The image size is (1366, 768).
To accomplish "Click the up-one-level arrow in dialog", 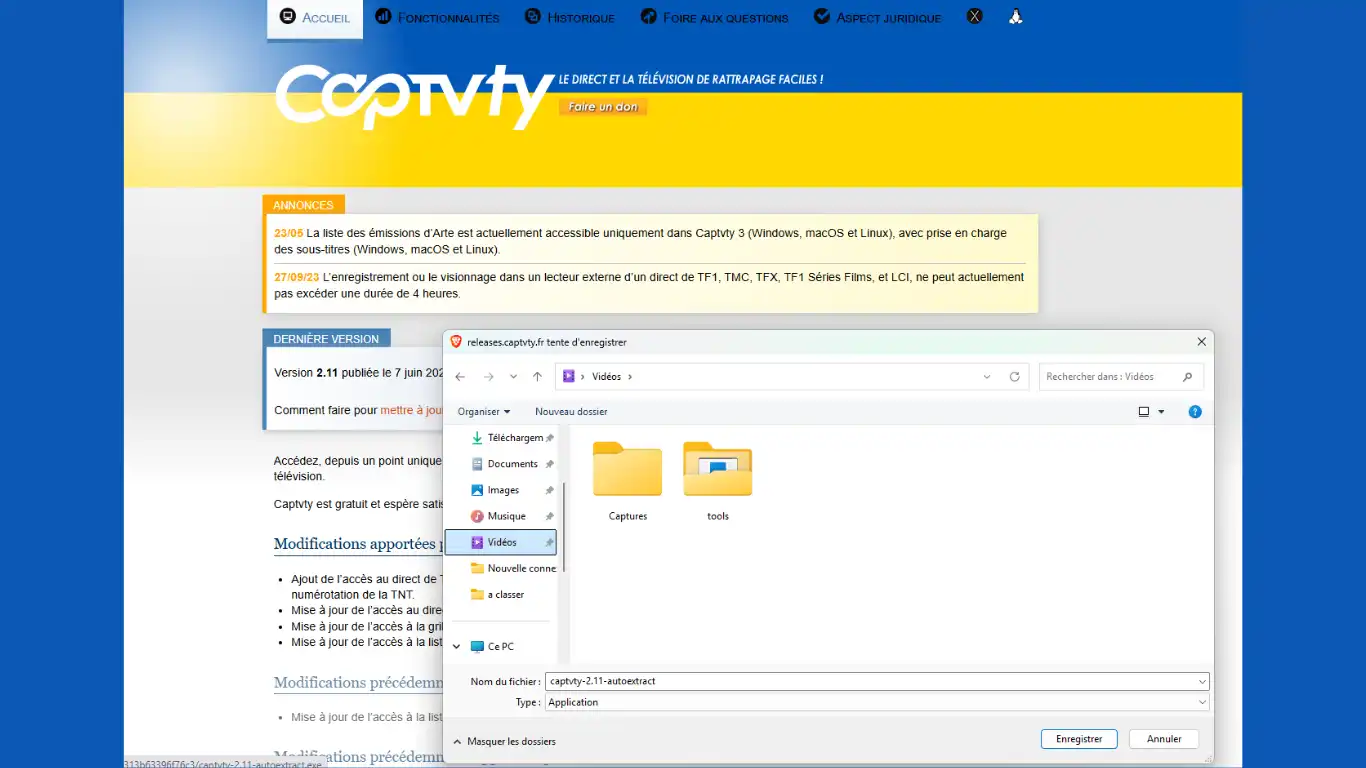I will coord(537,377).
